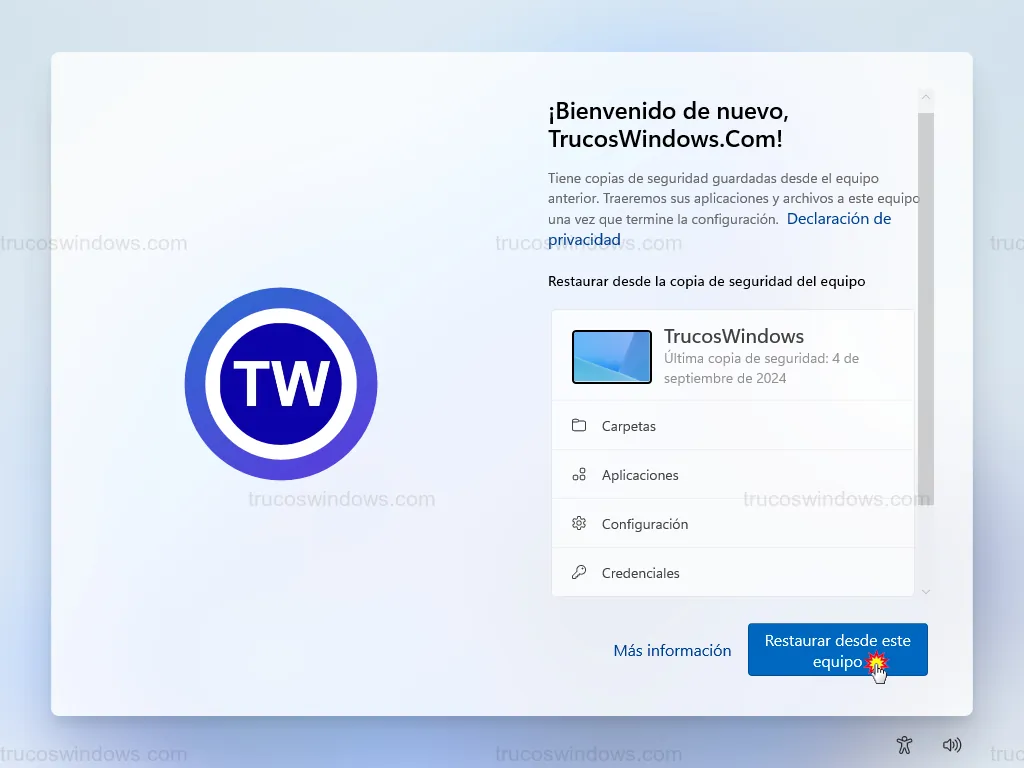The image size is (1024, 768).
Task: Select the TrucosWindows device thumbnail
Action: (612, 357)
